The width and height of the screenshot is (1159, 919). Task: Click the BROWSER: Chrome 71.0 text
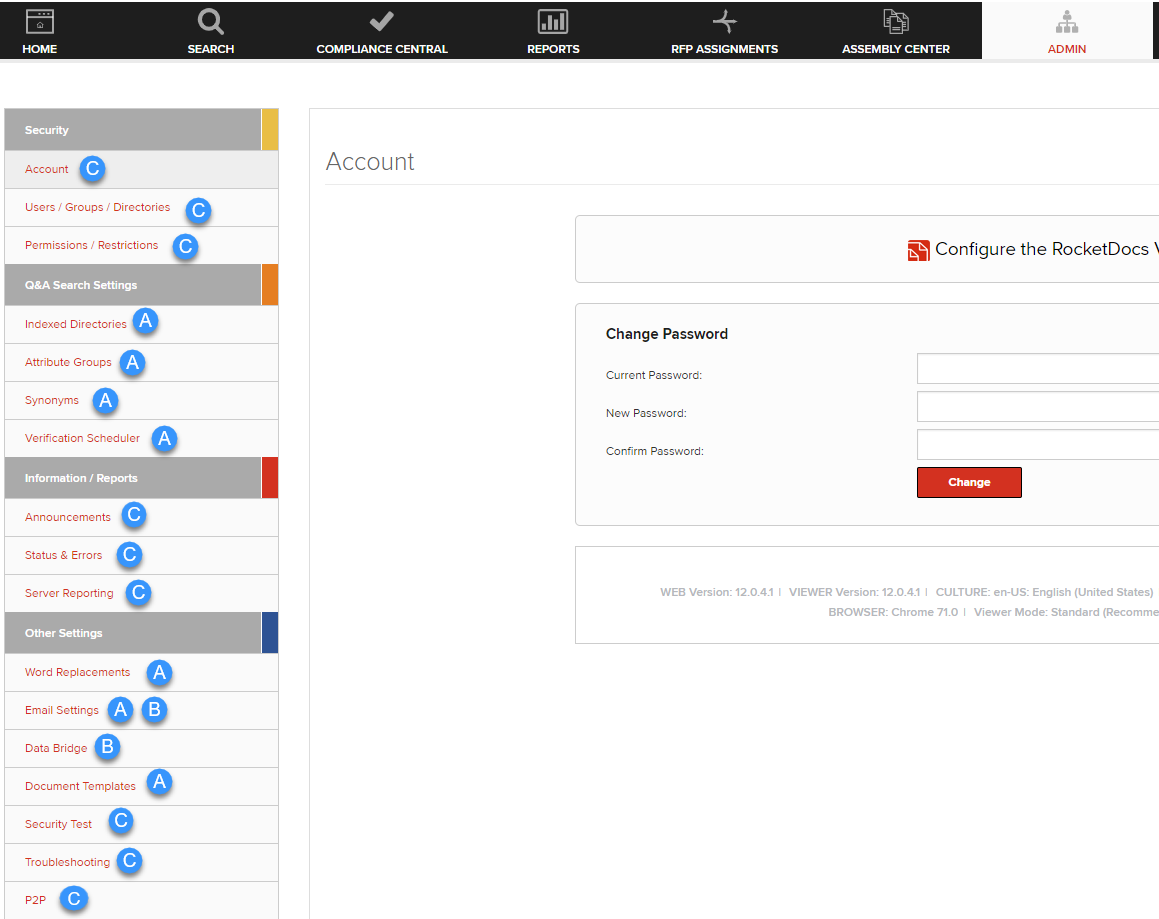[x=893, y=612]
